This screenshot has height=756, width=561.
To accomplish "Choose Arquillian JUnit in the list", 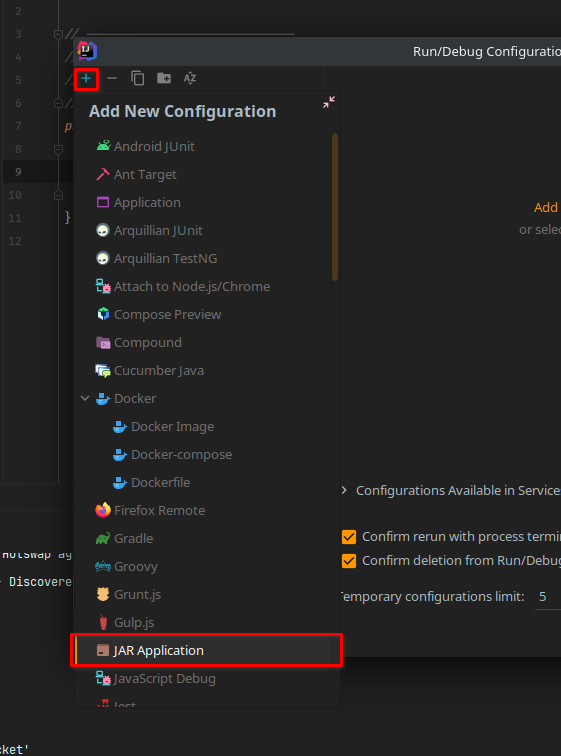I will pyautogui.click(x=207, y=230).
